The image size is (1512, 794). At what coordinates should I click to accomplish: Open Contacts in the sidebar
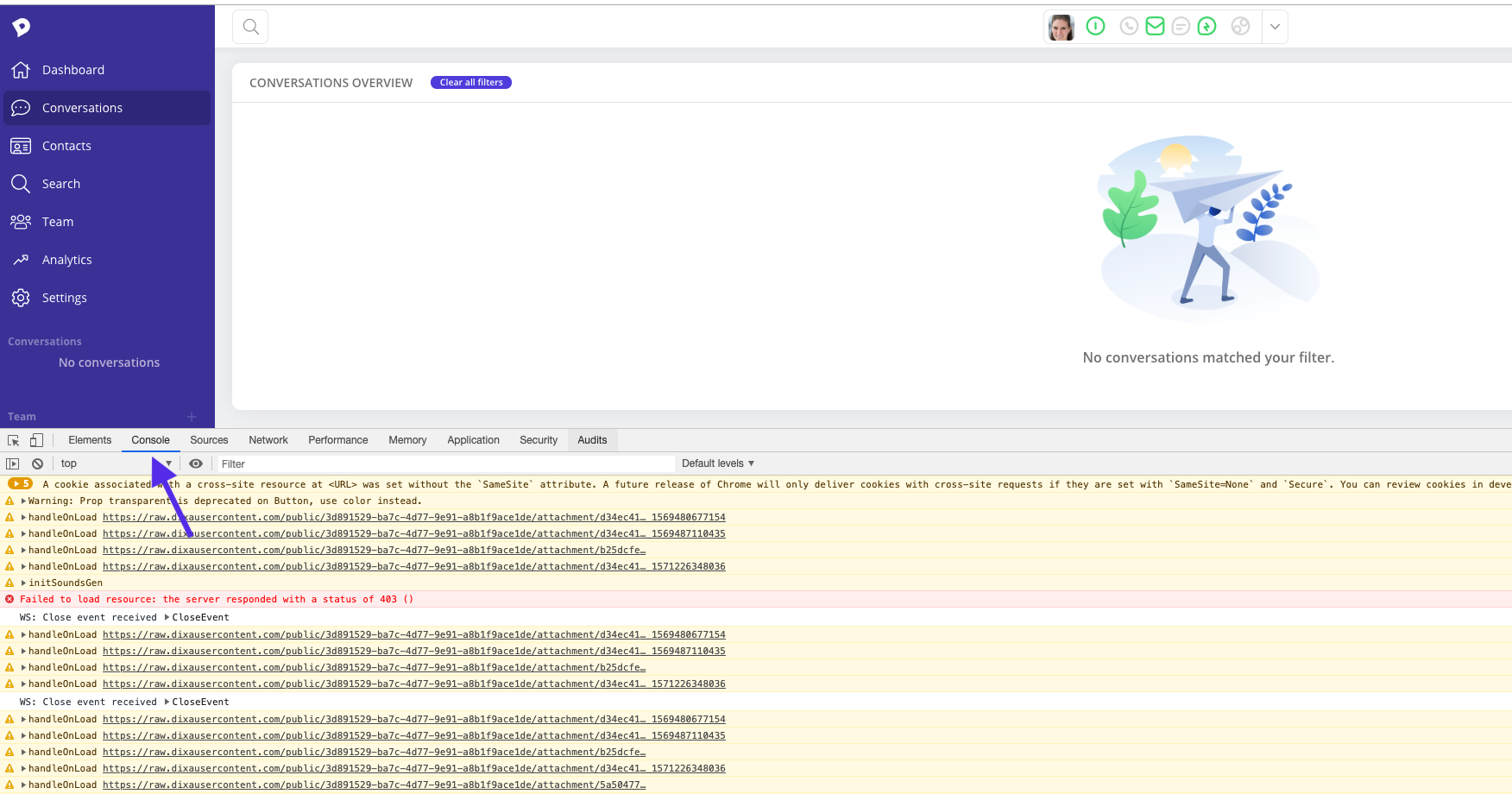[x=66, y=146]
